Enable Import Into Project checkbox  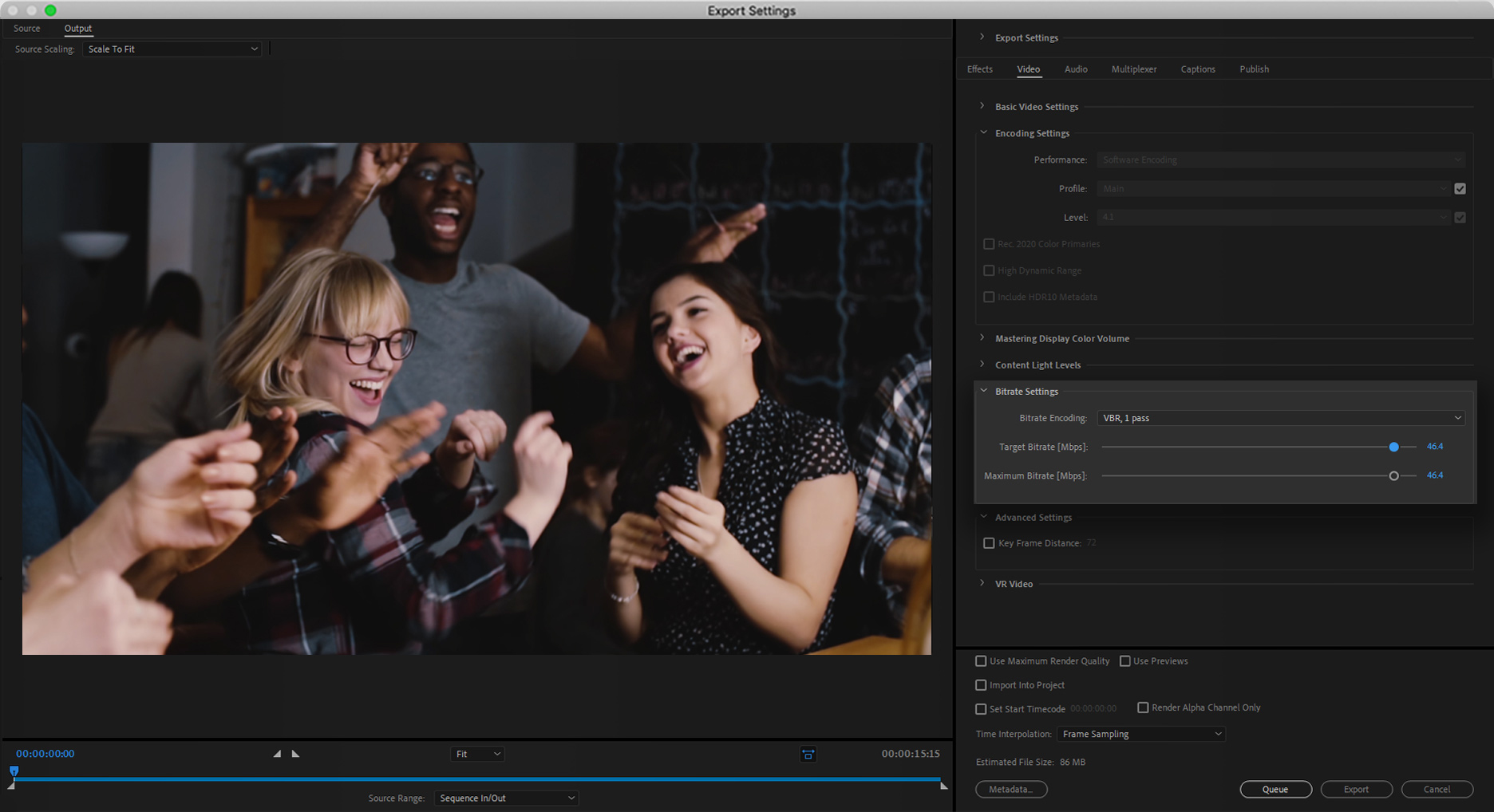(x=981, y=685)
